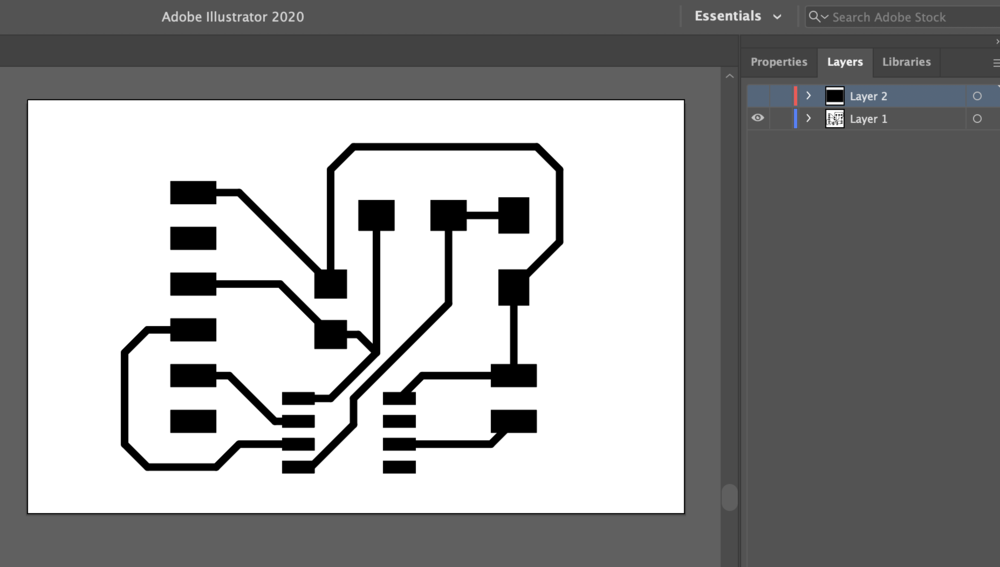Toggle the lock column for Layer 1
Viewport: 1000px width, 567px height.
780,119
